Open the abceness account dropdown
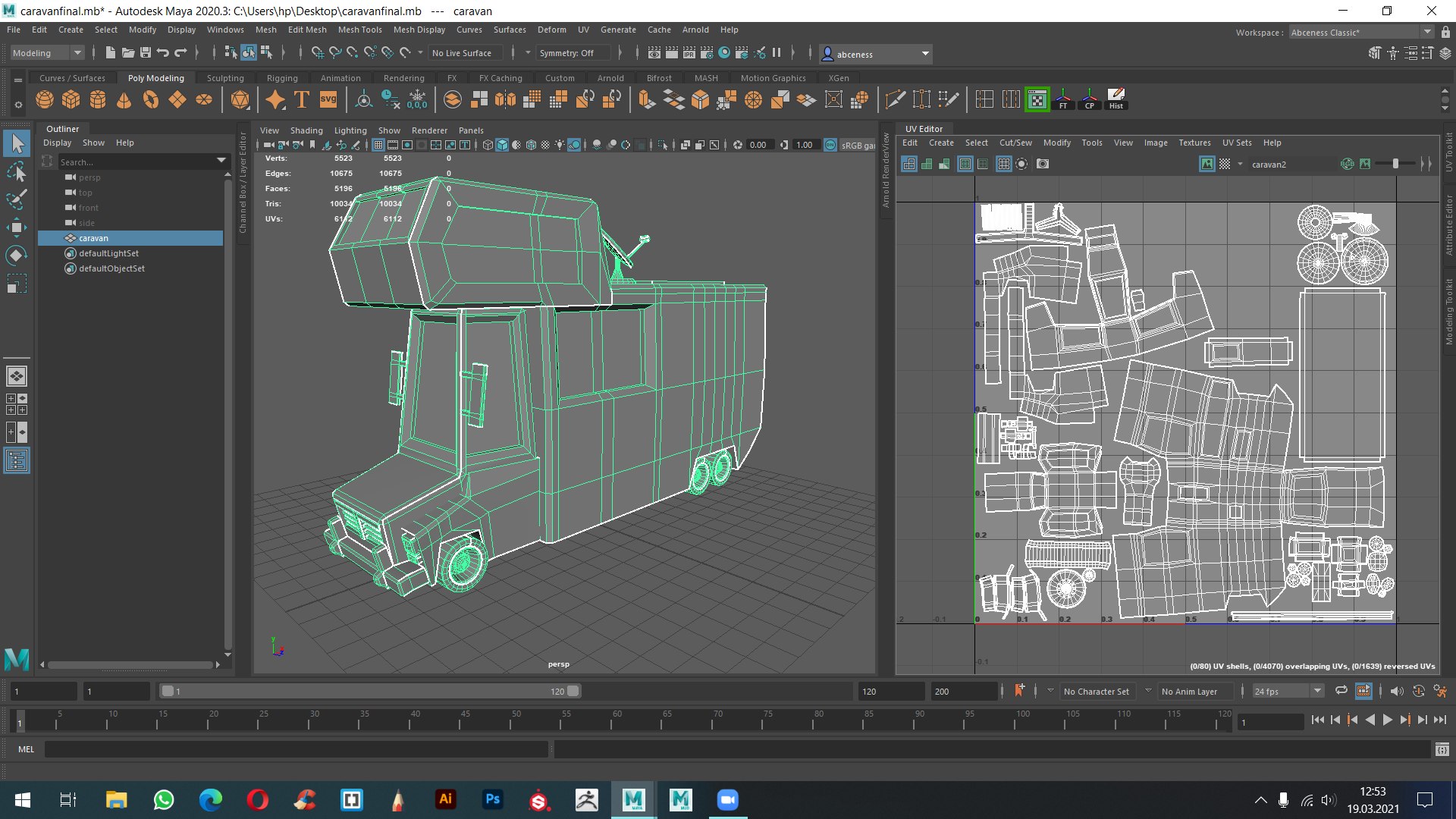 pyautogui.click(x=876, y=54)
